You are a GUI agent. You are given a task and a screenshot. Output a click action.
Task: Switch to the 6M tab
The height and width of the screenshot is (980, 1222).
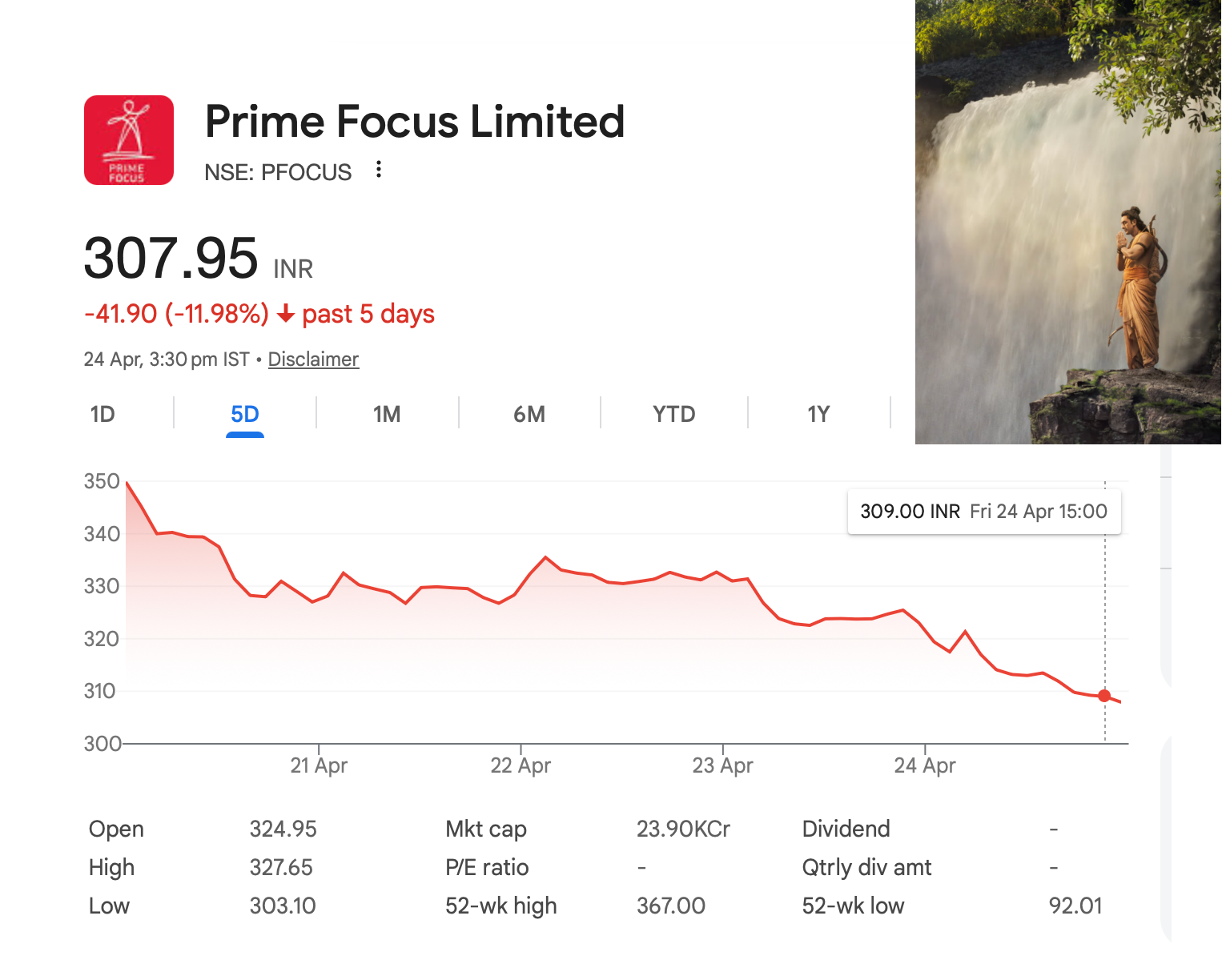pyautogui.click(x=529, y=414)
